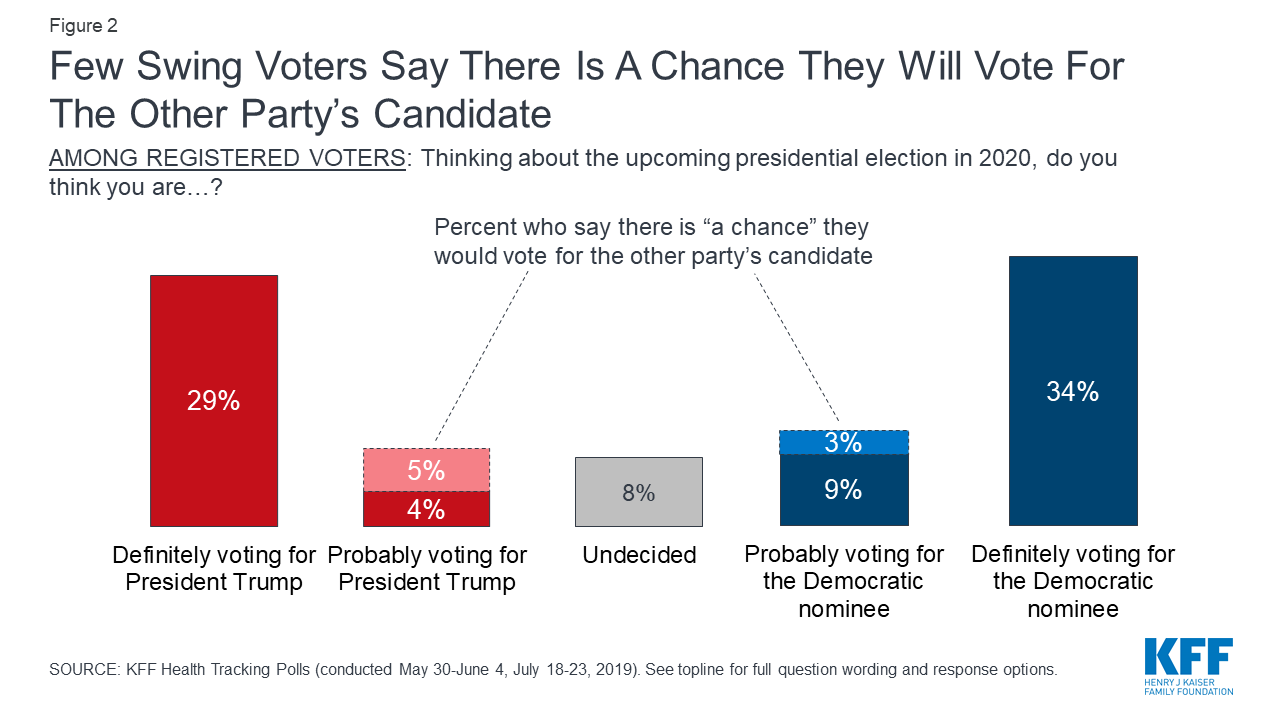Viewport: 1280px width, 720px height.
Task: Click the chart title heading
Action: [587, 90]
